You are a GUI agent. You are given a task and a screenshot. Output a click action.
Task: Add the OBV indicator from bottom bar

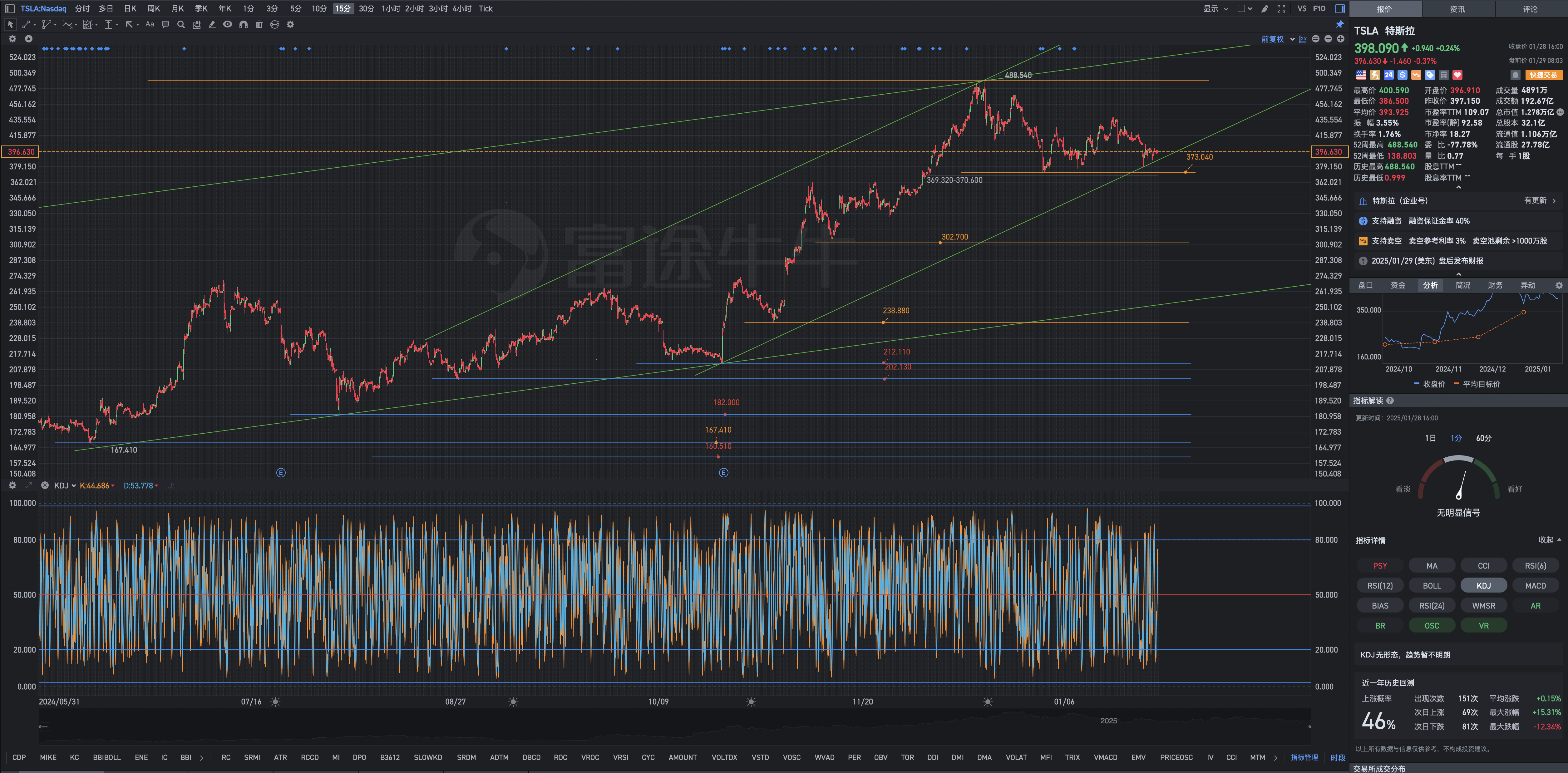pos(880,758)
